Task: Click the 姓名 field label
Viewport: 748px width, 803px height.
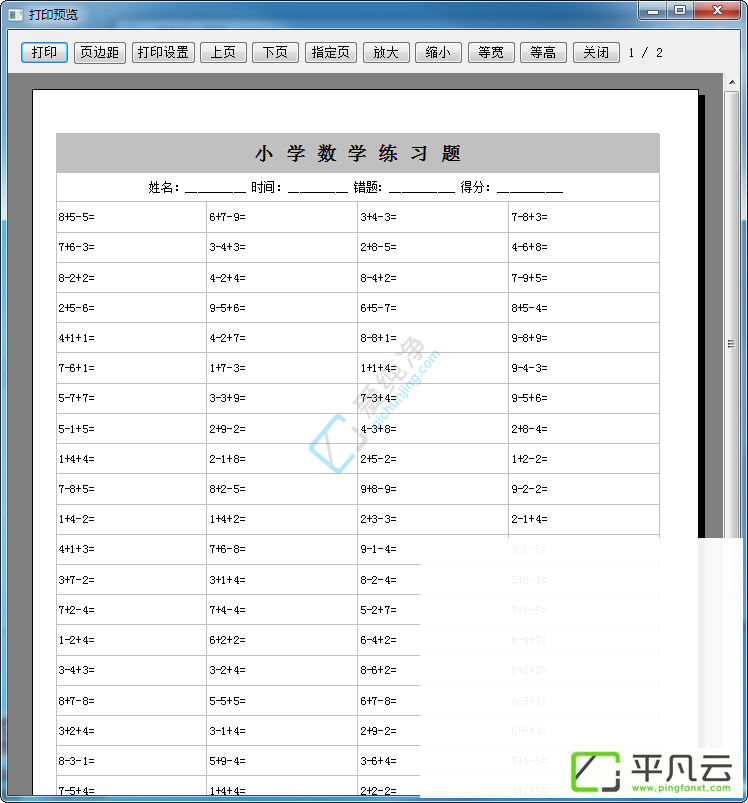Action: (x=164, y=187)
